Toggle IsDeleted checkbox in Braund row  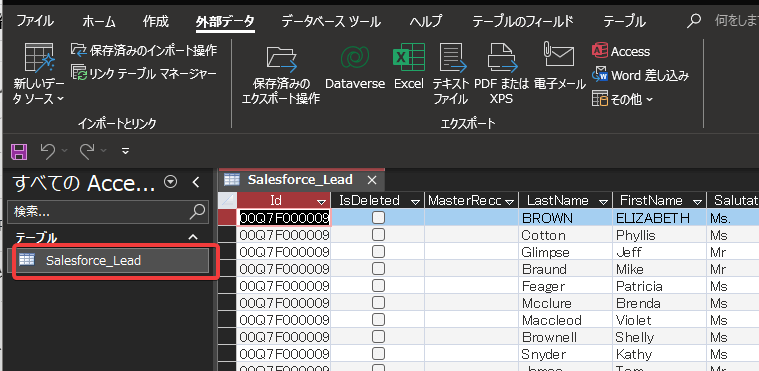[x=378, y=269]
